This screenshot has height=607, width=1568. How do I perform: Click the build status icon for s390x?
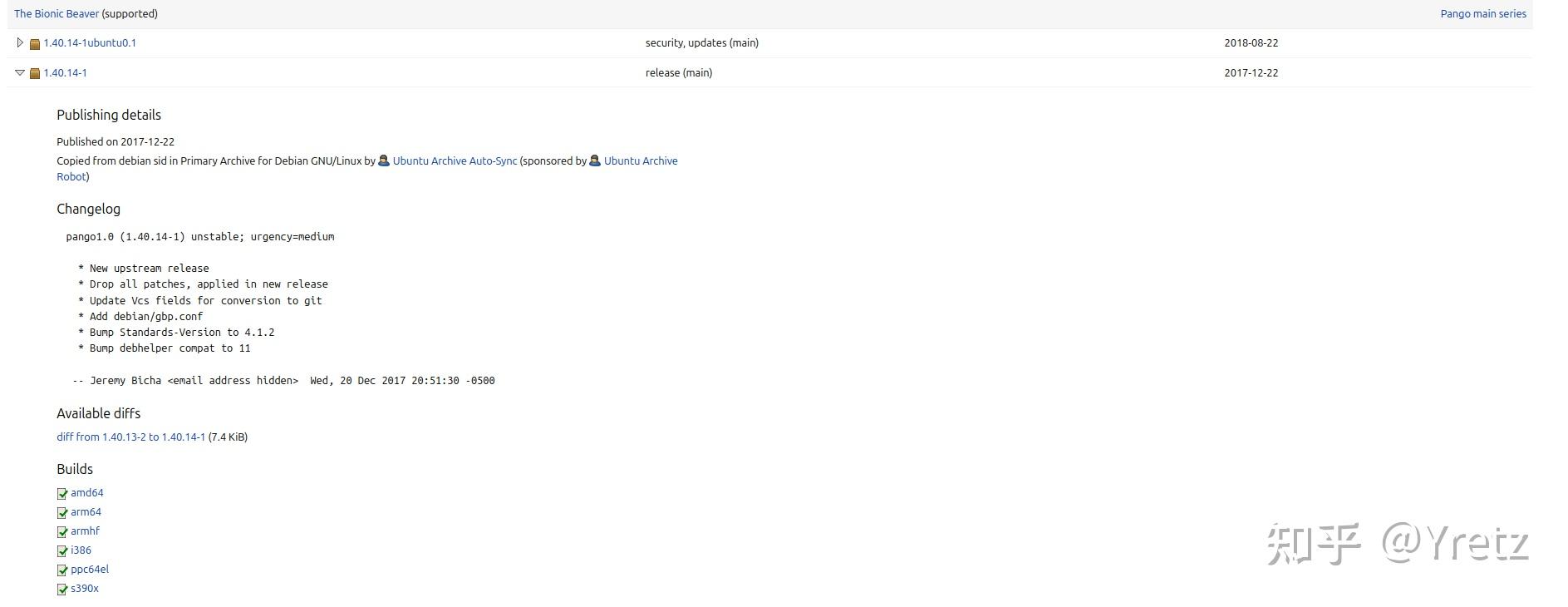pos(62,590)
